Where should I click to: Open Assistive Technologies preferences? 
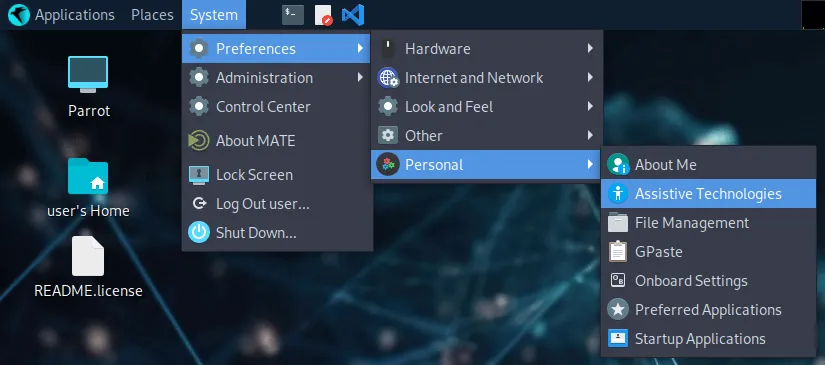tap(708, 194)
